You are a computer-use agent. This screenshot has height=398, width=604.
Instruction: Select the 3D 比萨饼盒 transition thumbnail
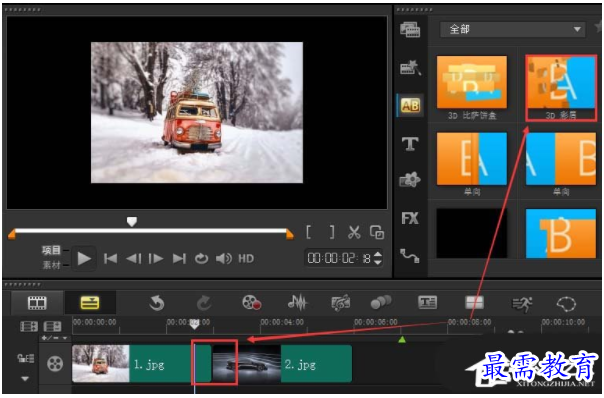(472, 82)
